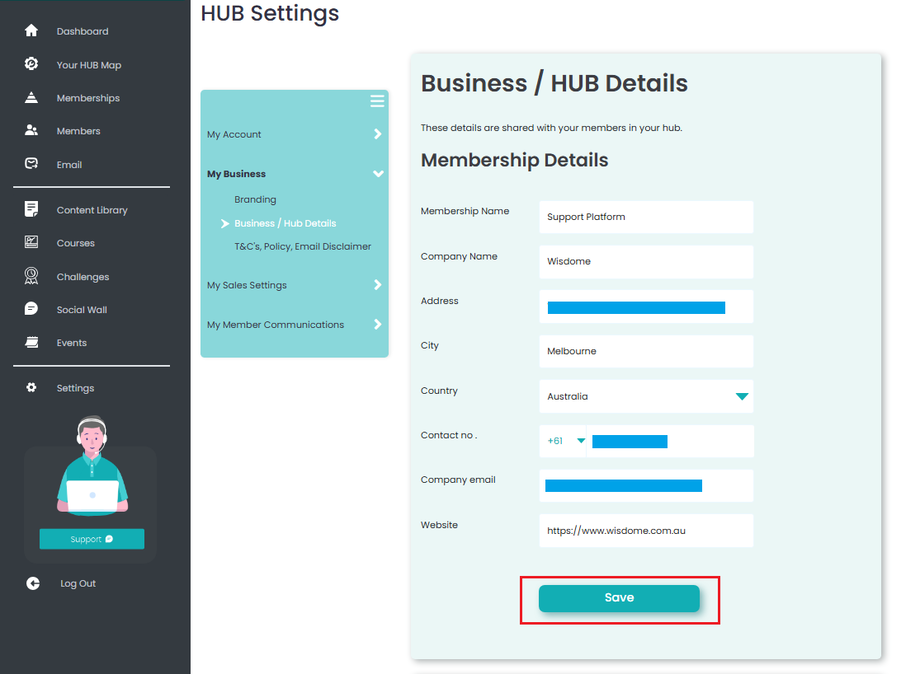This screenshot has width=920, height=674.
Task: Click the Challenges award icon
Action: [31, 276]
